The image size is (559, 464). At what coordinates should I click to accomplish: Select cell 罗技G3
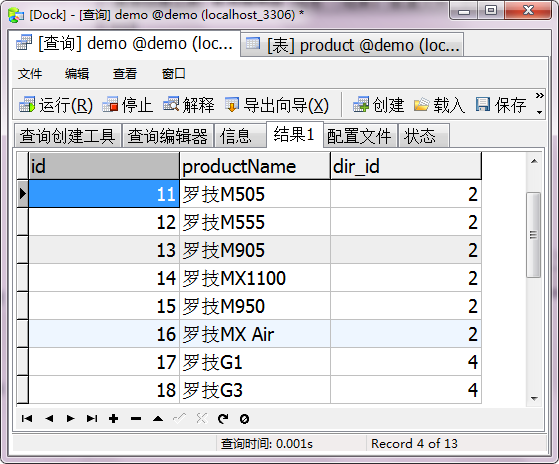255,390
